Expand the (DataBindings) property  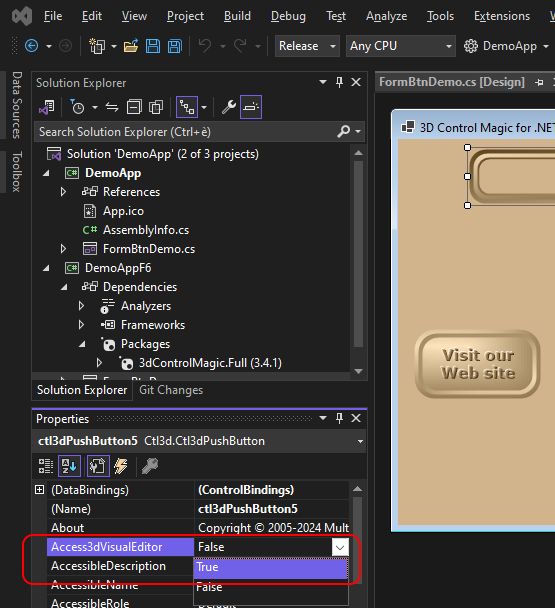[40, 490]
